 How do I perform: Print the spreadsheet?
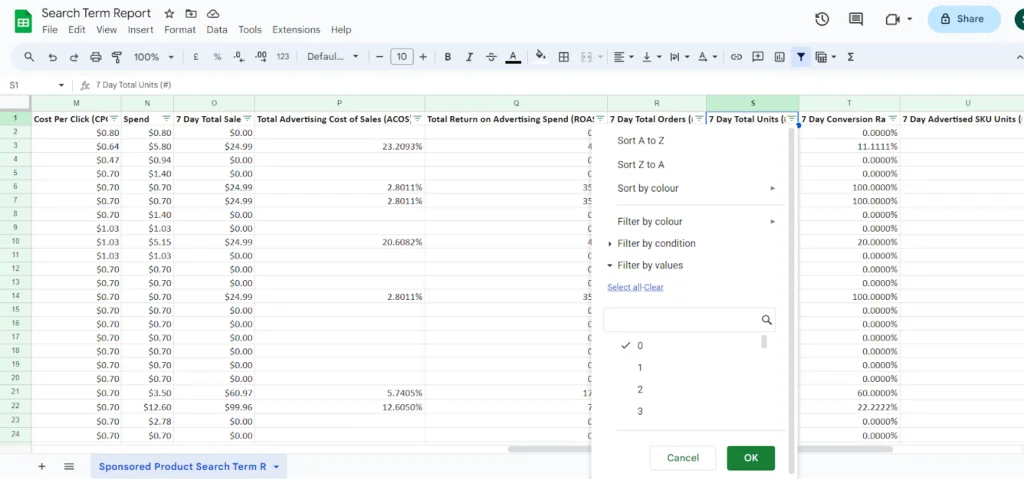pyautogui.click(x=95, y=57)
